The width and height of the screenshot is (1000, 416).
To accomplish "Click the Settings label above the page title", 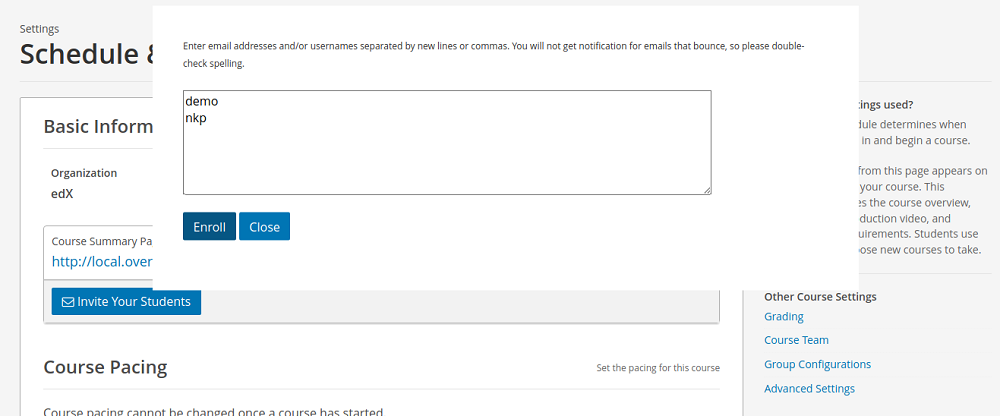I will [40, 29].
